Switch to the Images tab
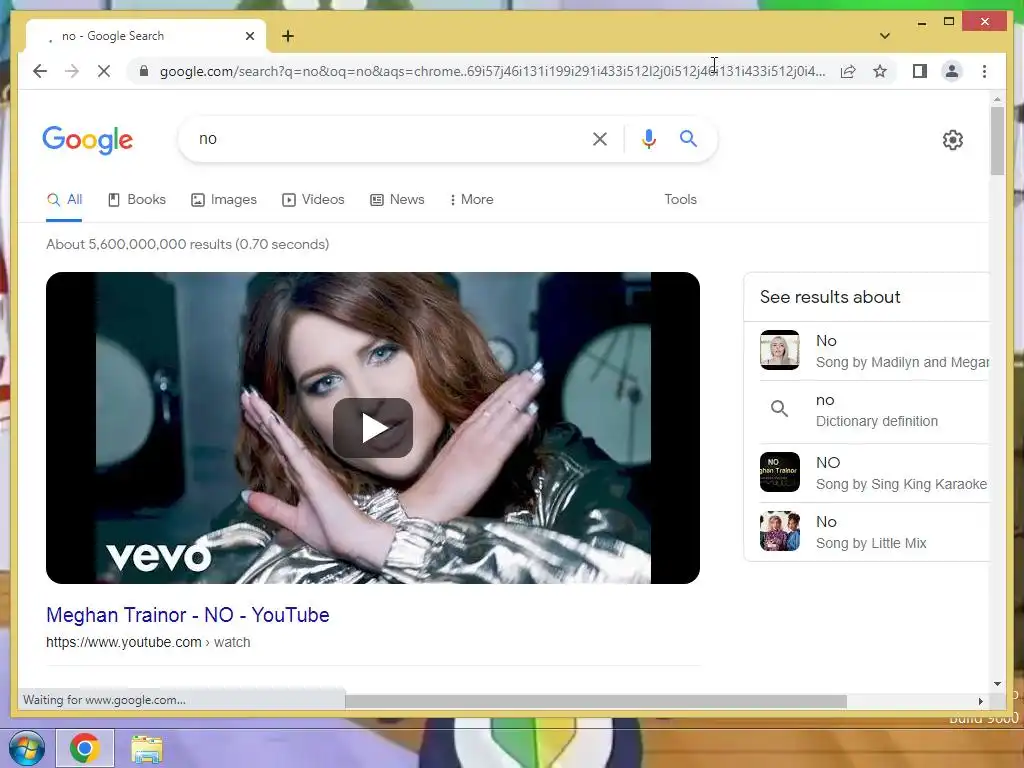This screenshot has height=768, width=1024. [x=224, y=200]
